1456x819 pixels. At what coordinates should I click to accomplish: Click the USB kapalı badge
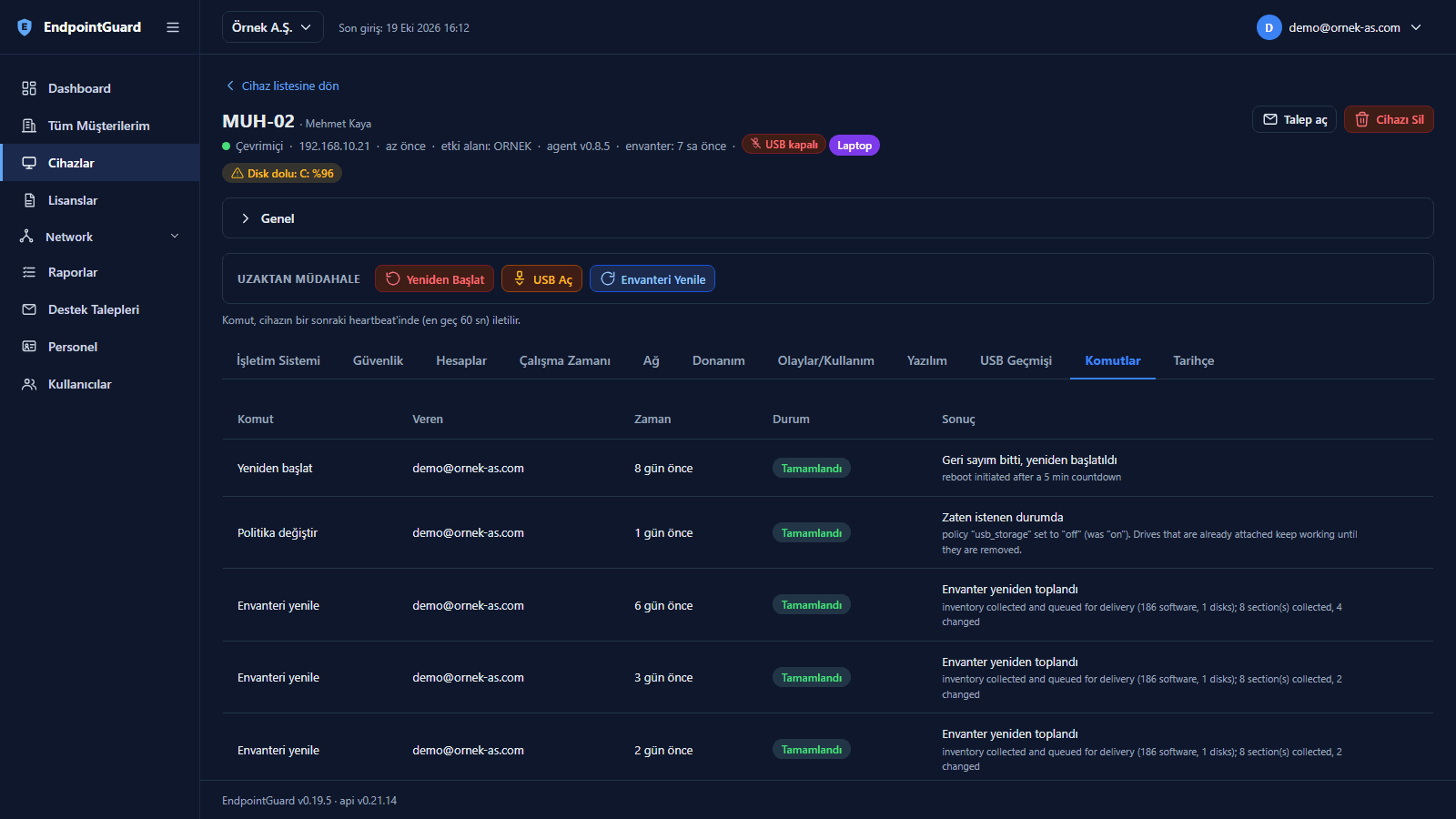coord(784,144)
